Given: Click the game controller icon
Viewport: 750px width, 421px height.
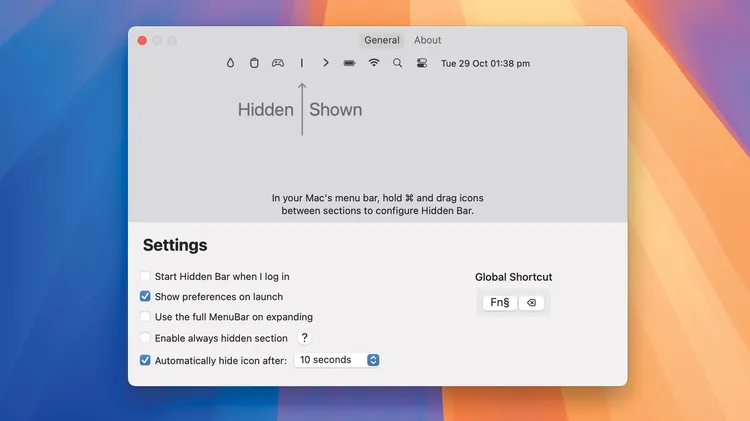Looking at the screenshot, I should click(x=278, y=63).
